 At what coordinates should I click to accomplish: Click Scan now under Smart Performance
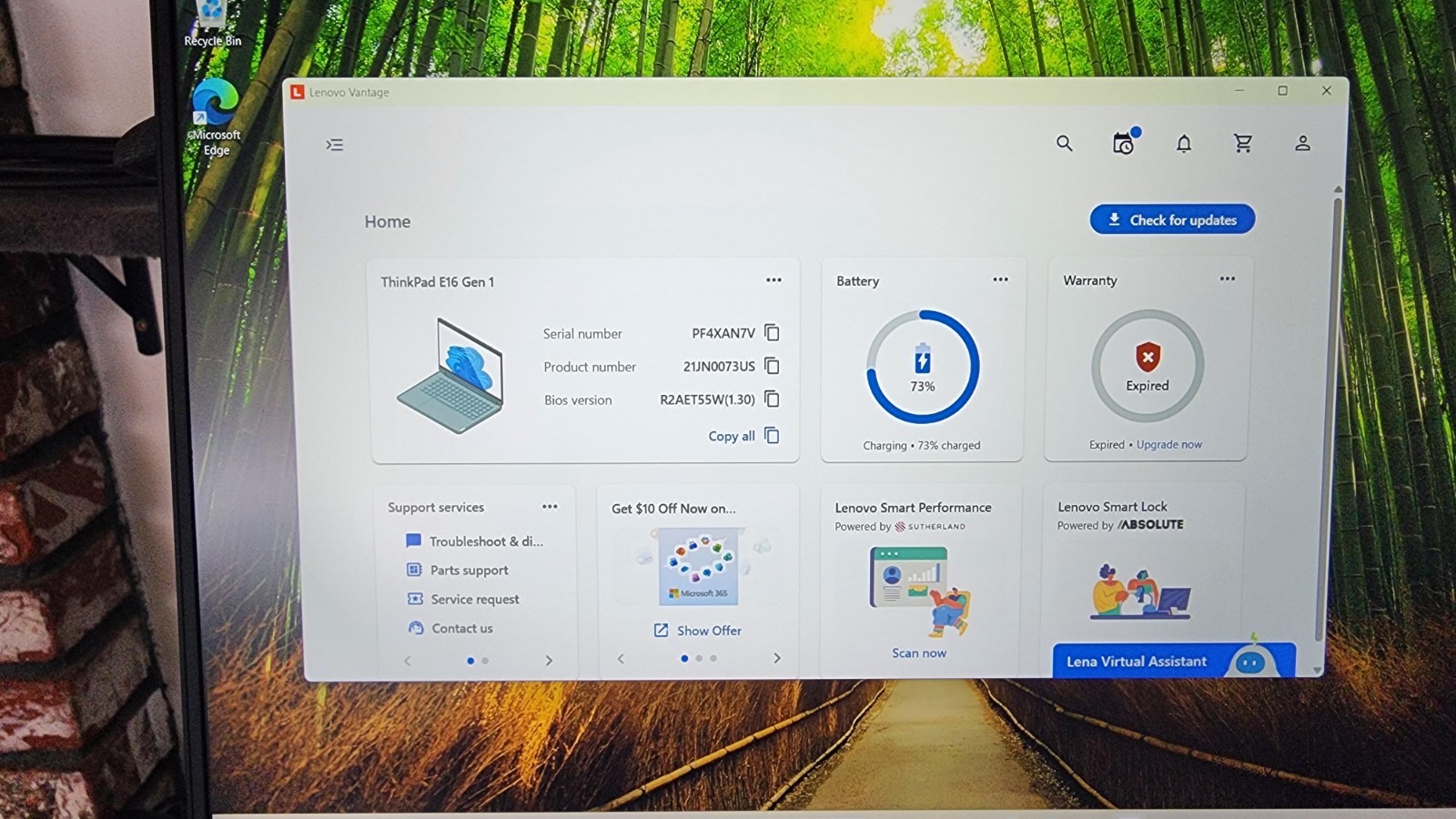tap(919, 652)
